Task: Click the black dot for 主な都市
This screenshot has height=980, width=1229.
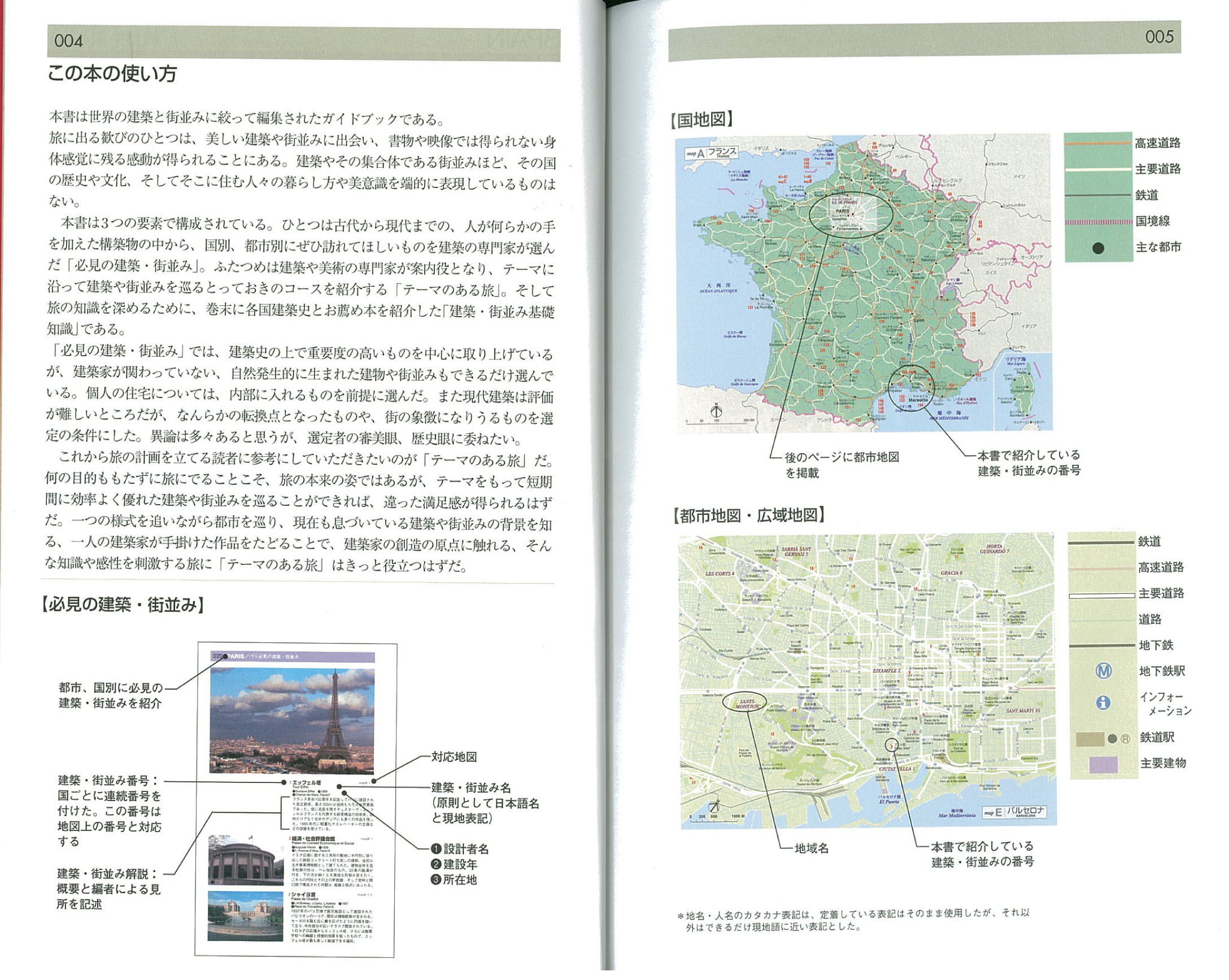Action: pos(1097,248)
